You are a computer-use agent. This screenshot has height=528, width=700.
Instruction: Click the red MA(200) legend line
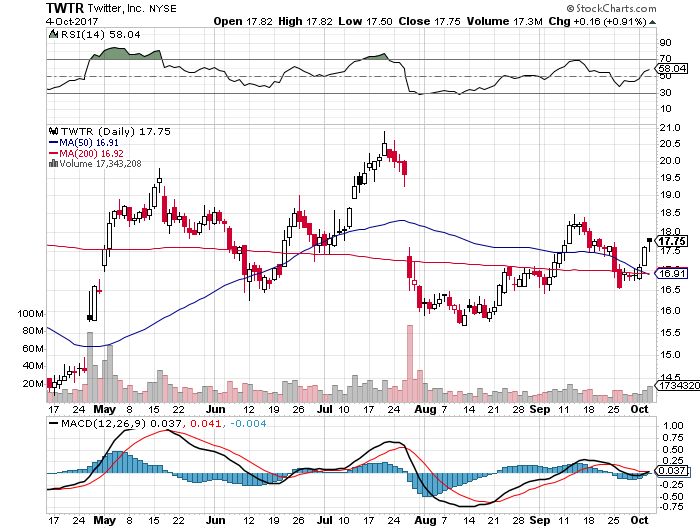(x=53, y=152)
